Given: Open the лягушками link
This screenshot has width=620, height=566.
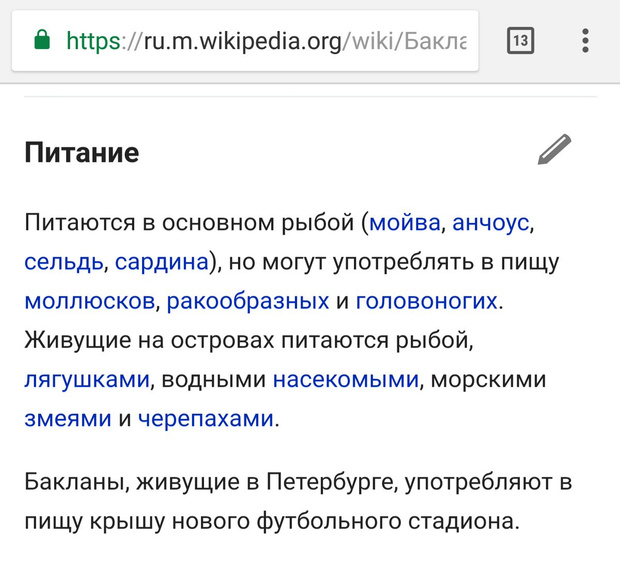Looking at the screenshot, I should (x=87, y=380).
